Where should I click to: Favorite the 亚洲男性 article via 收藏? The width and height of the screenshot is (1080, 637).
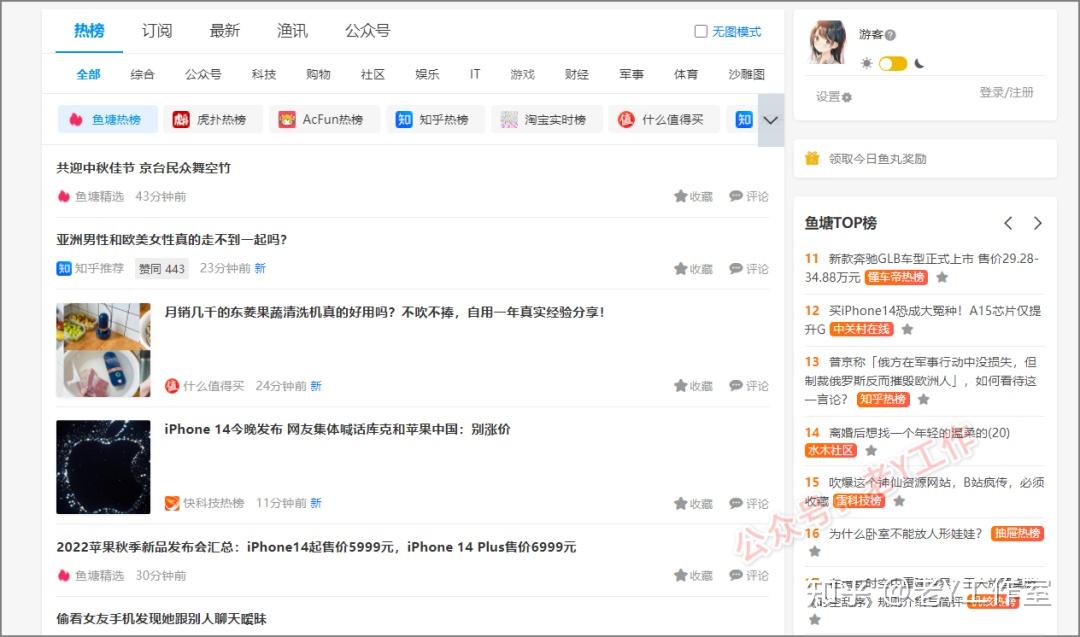[x=694, y=269]
